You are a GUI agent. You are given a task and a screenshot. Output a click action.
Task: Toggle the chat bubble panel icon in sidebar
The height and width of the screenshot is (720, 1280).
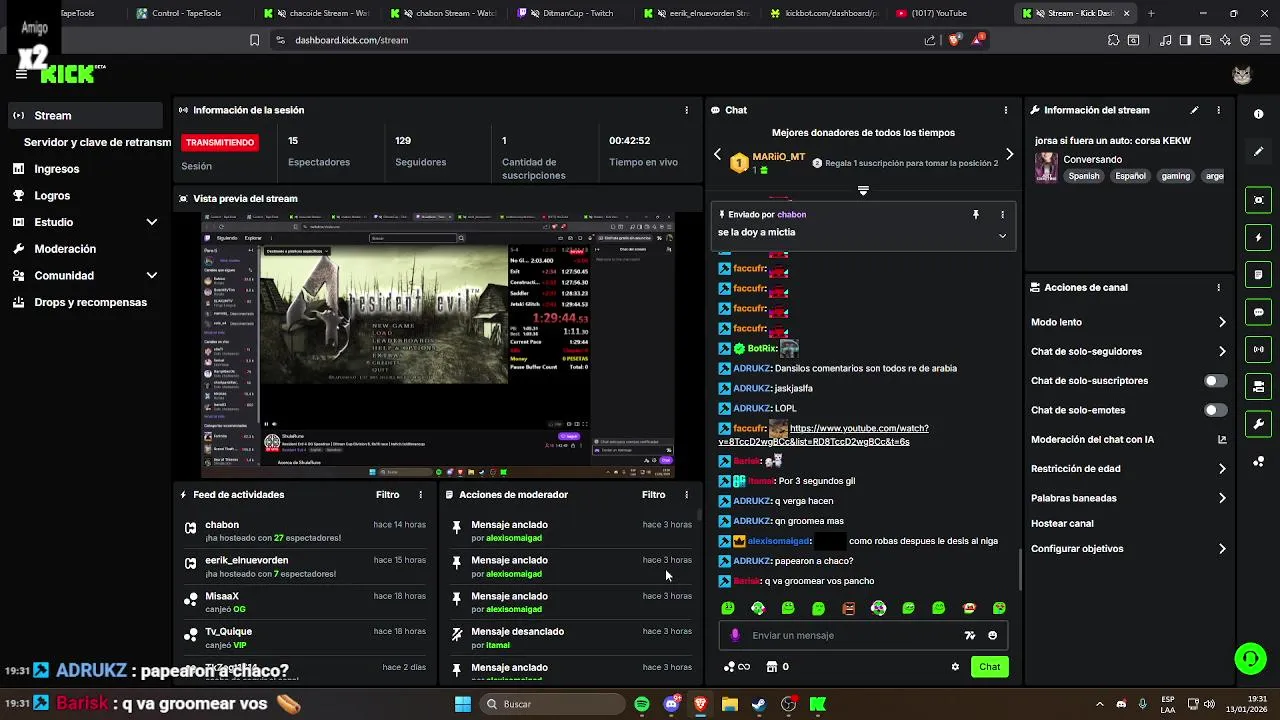tap(1258, 312)
